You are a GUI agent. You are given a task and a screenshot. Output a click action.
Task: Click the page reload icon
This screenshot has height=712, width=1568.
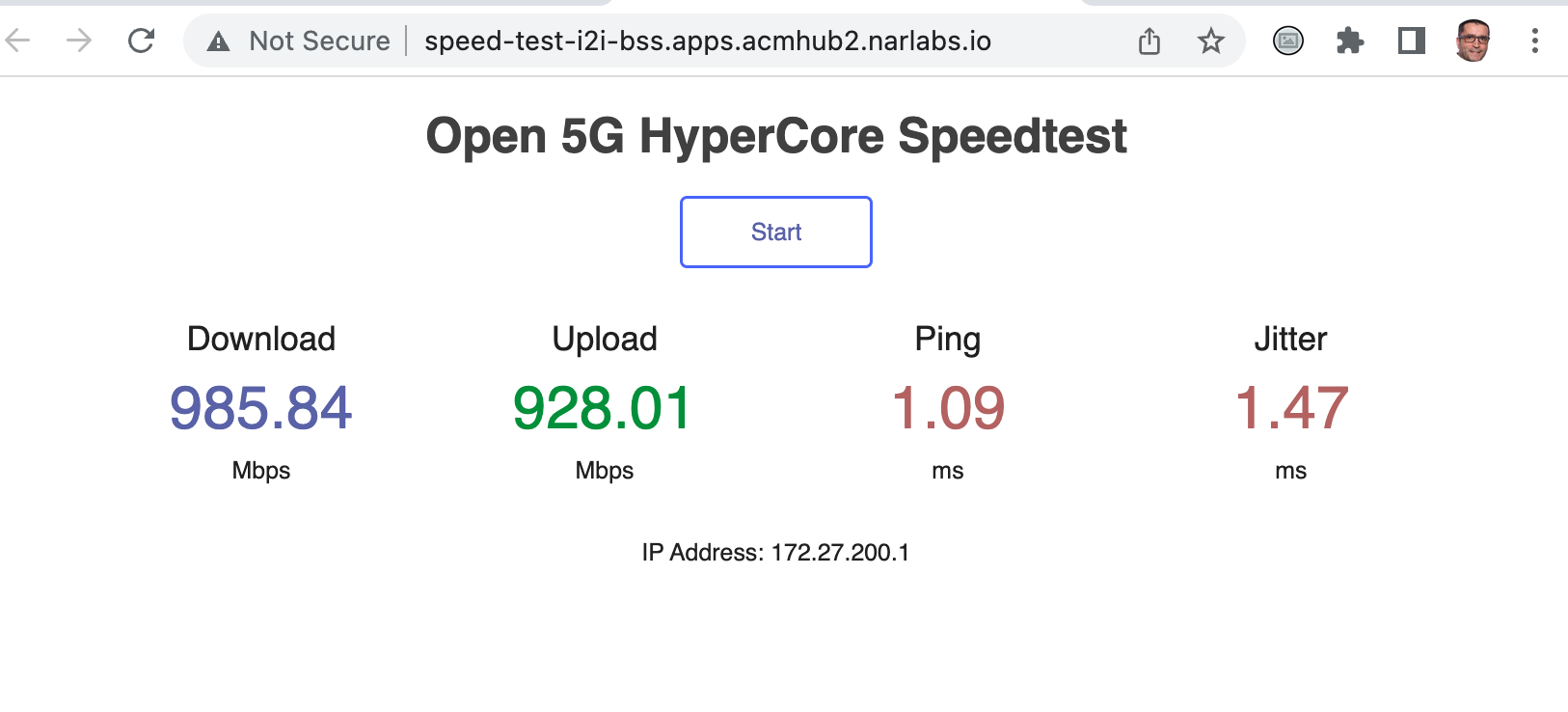[x=141, y=41]
